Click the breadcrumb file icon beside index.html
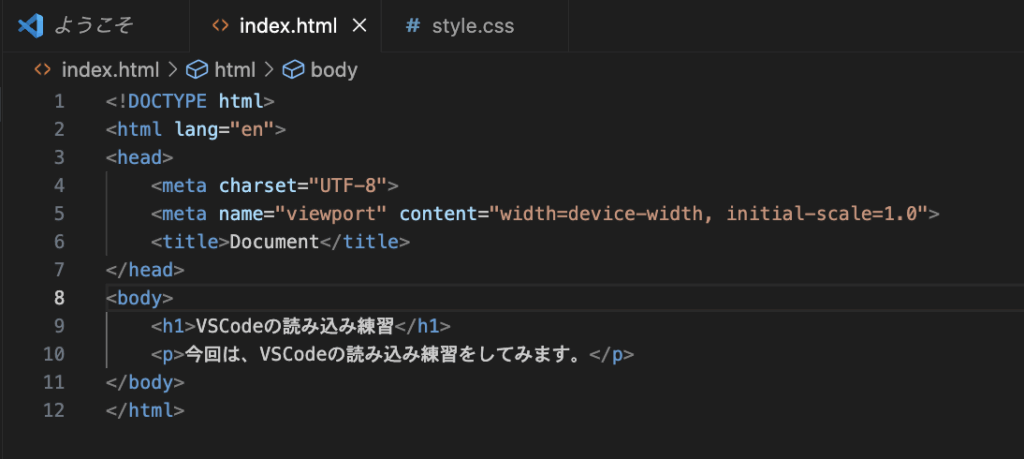1024x459 pixels. [42, 69]
